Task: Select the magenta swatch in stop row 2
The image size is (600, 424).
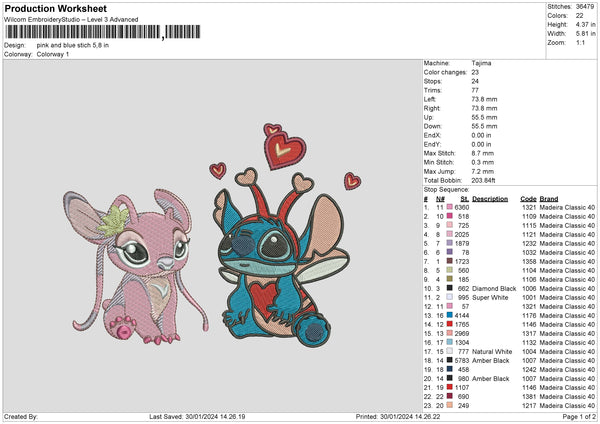Action: coord(450,216)
